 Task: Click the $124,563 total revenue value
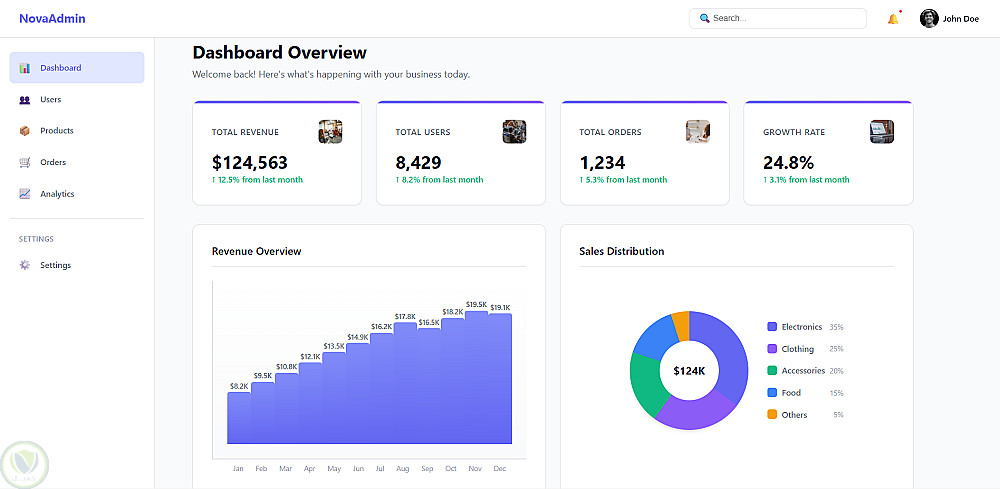click(x=249, y=163)
